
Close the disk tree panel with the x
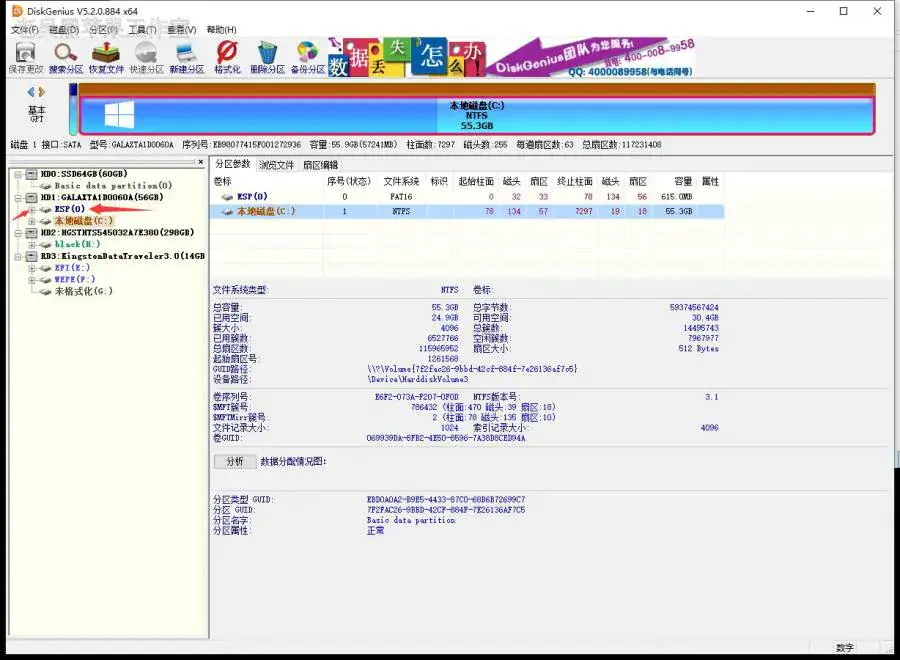(201, 162)
